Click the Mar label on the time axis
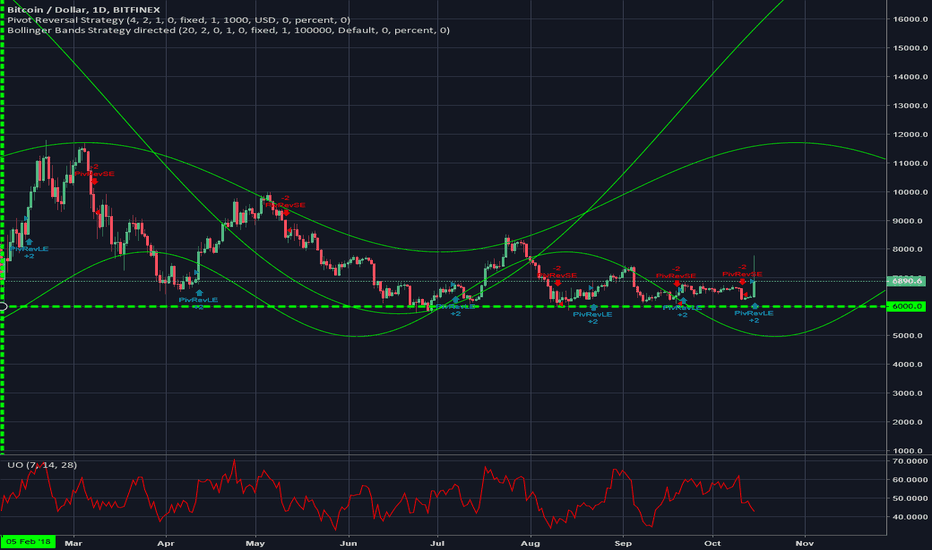Screen dimensions: 932x550 73,543
